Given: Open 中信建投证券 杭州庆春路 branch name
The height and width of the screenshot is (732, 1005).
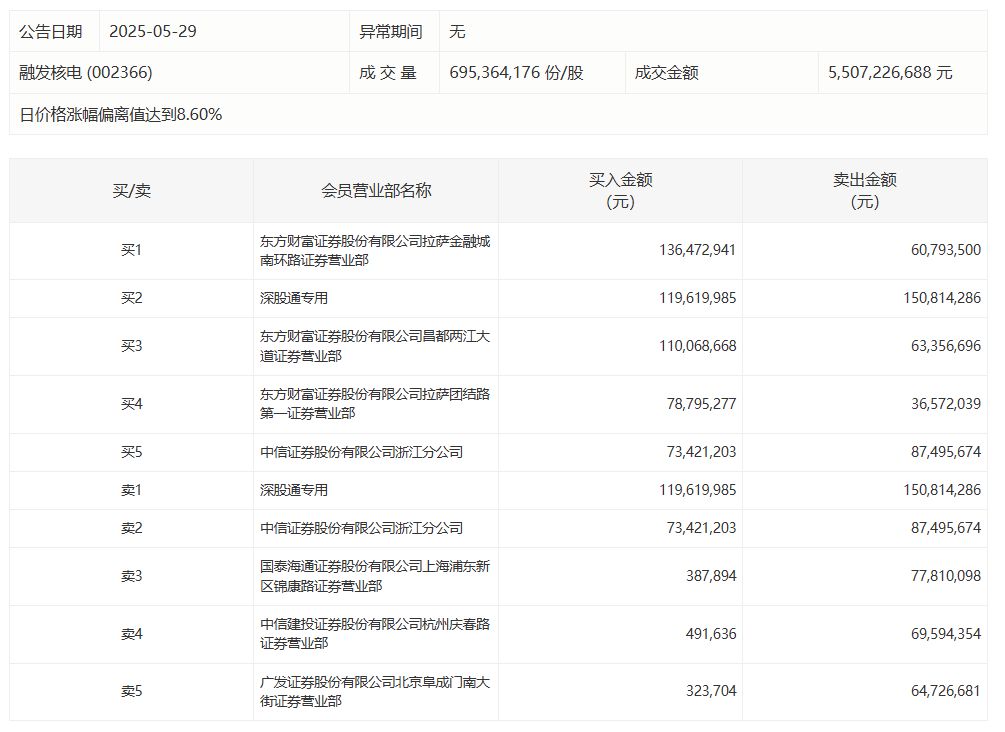Looking at the screenshot, I should point(375,634).
